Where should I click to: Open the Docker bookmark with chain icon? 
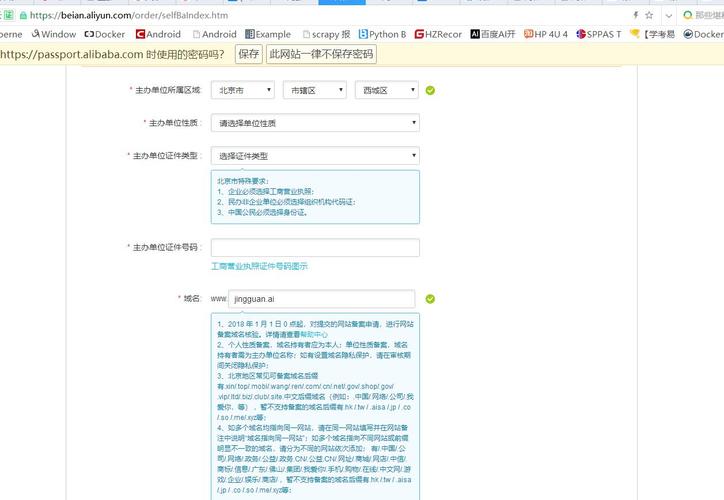point(104,34)
